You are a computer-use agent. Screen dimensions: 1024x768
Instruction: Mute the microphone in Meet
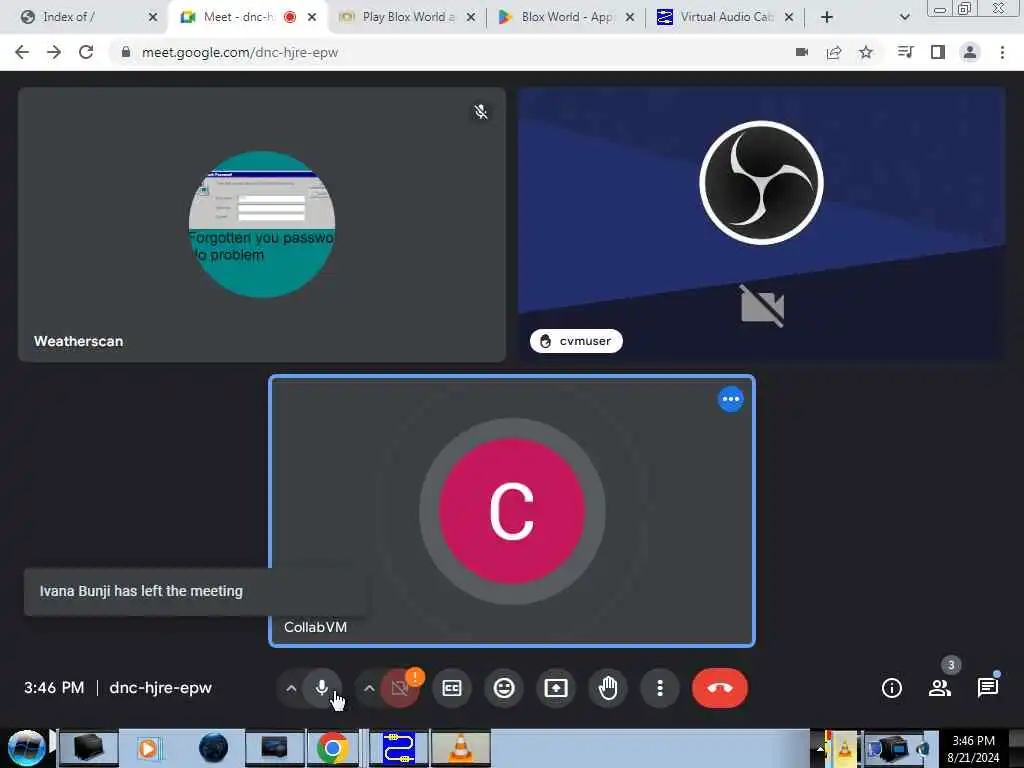click(x=322, y=688)
